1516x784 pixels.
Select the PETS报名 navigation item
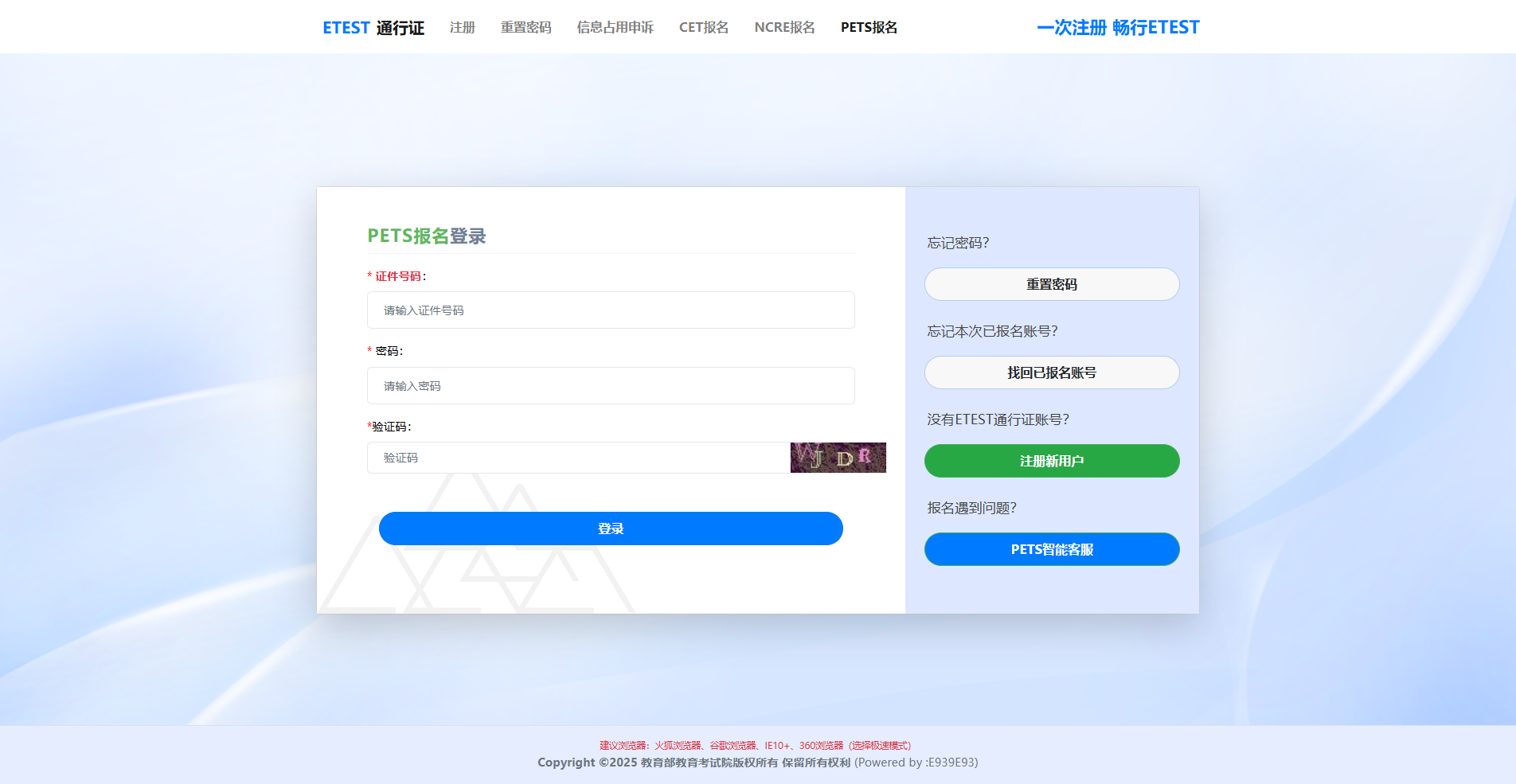[868, 26]
